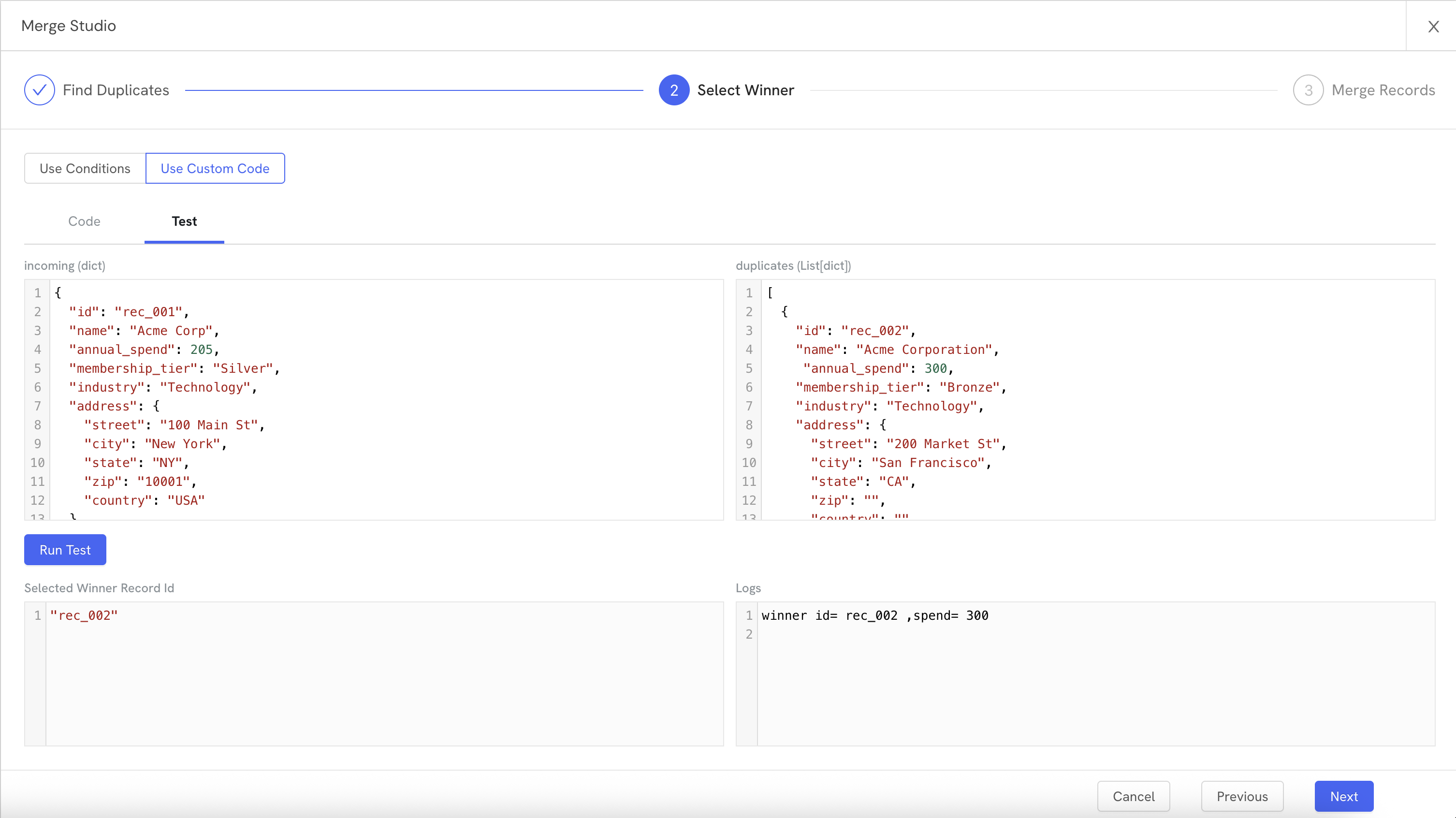Click the step 3 Merge Records circle
This screenshot has height=818, width=1456.
[1308, 90]
